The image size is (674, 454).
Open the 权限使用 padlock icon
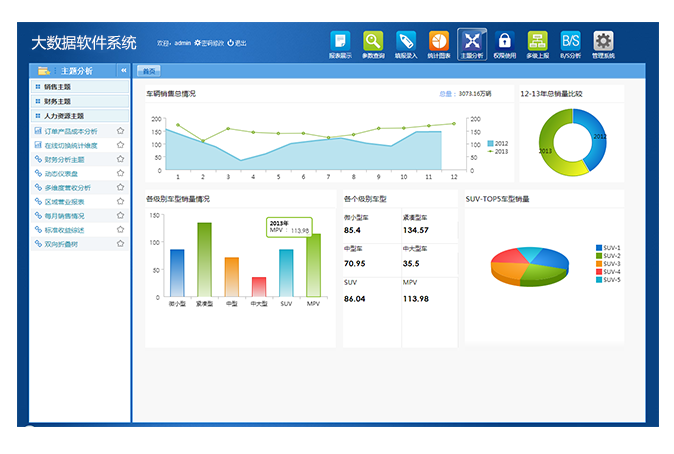point(505,42)
